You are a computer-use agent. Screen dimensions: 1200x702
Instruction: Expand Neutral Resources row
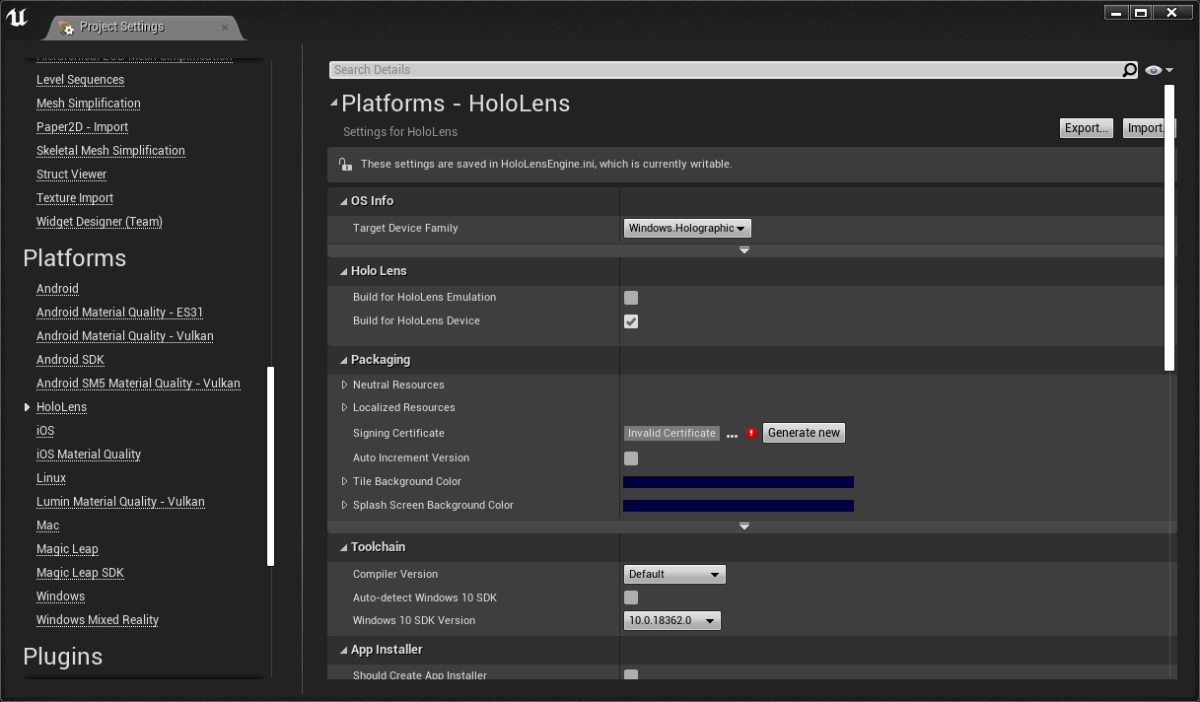345,385
